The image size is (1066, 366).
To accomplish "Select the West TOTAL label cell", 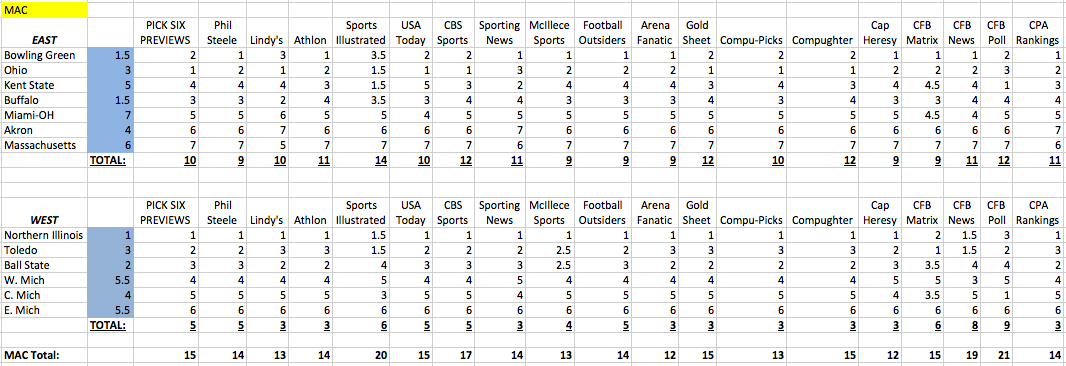I will (111, 325).
